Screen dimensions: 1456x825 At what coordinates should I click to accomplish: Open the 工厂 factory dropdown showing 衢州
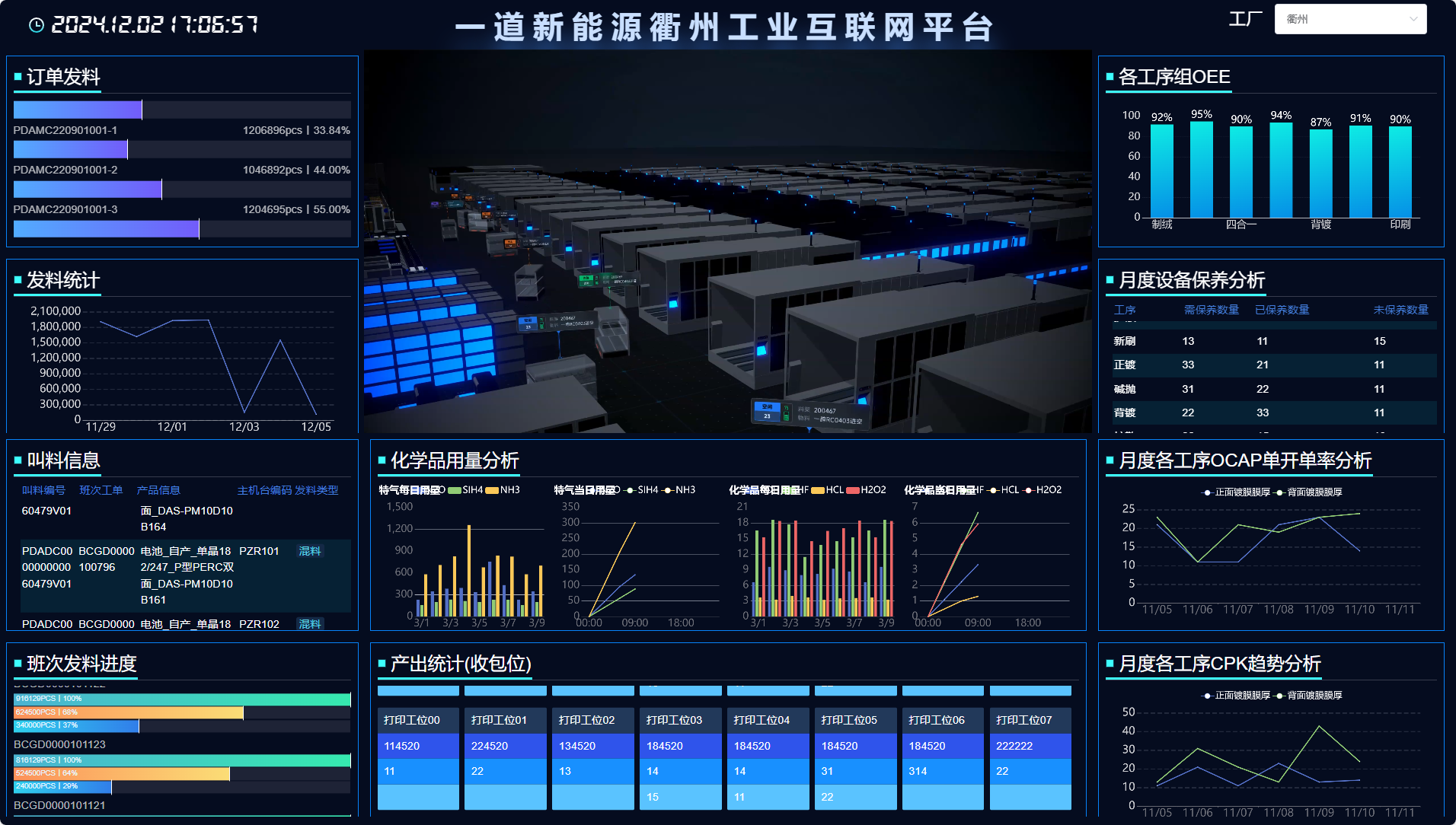[x=1350, y=19]
